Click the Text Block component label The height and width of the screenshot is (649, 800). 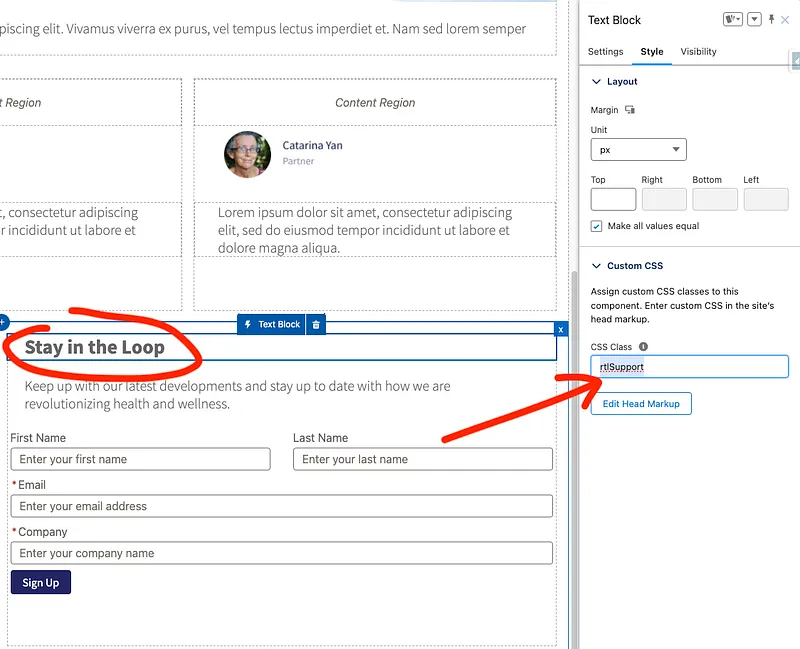[279, 324]
